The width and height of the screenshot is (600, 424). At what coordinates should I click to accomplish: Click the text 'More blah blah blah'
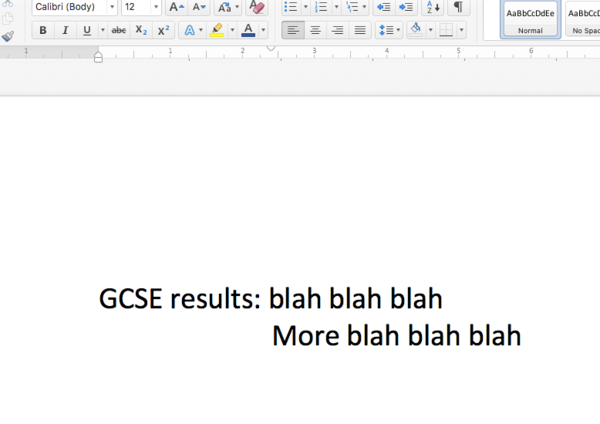pos(397,336)
